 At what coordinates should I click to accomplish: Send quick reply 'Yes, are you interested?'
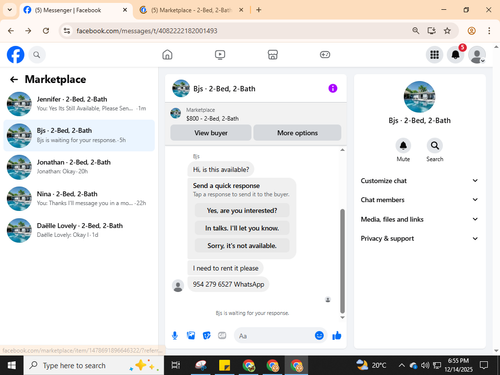[x=242, y=210]
